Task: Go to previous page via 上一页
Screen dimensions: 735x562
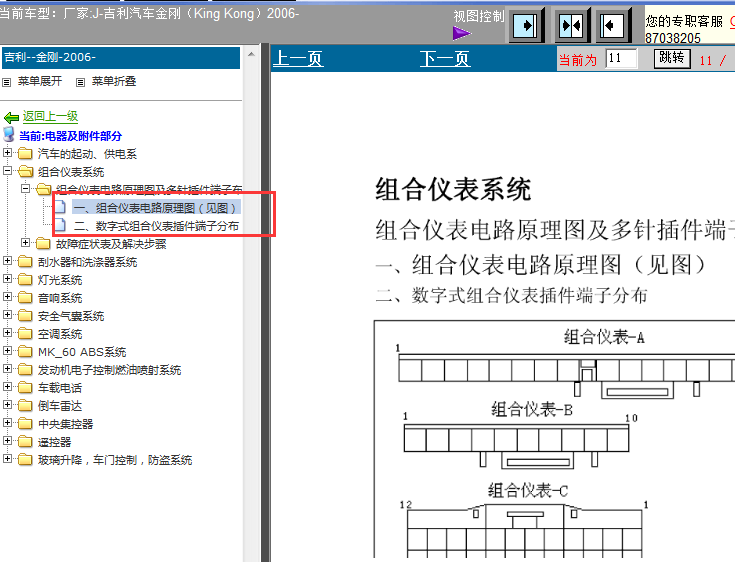Action: tap(298, 59)
